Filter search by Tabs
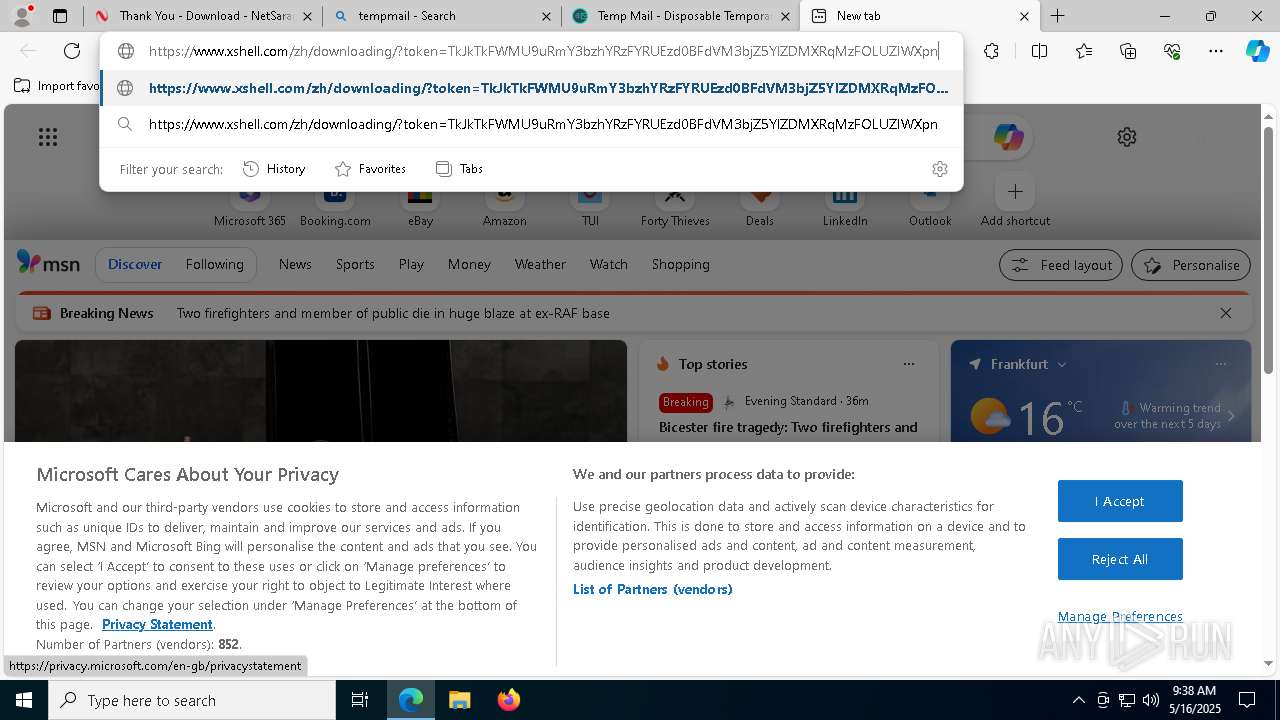1280x720 pixels. [459, 169]
